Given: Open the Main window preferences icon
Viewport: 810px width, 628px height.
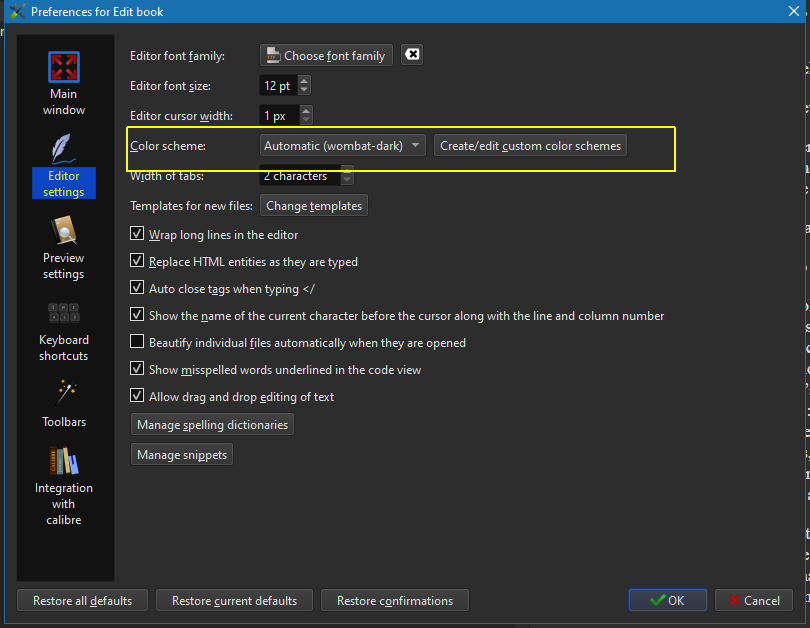Looking at the screenshot, I should (x=63, y=68).
